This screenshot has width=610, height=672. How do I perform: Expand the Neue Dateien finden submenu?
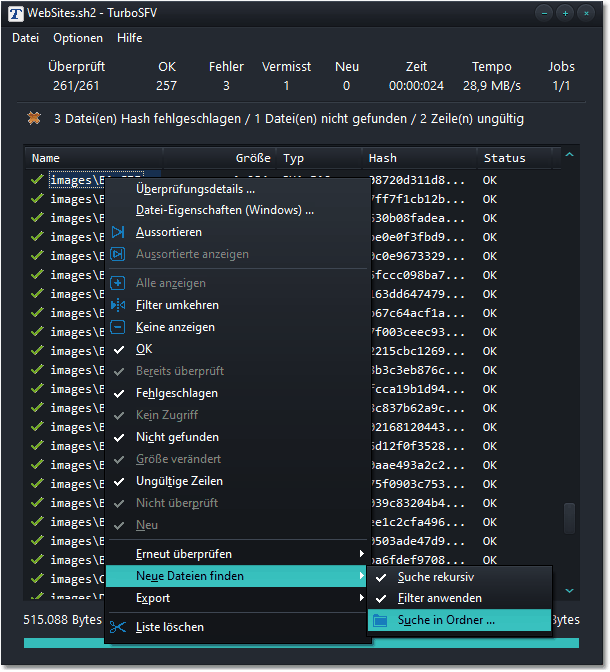tap(236, 576)
